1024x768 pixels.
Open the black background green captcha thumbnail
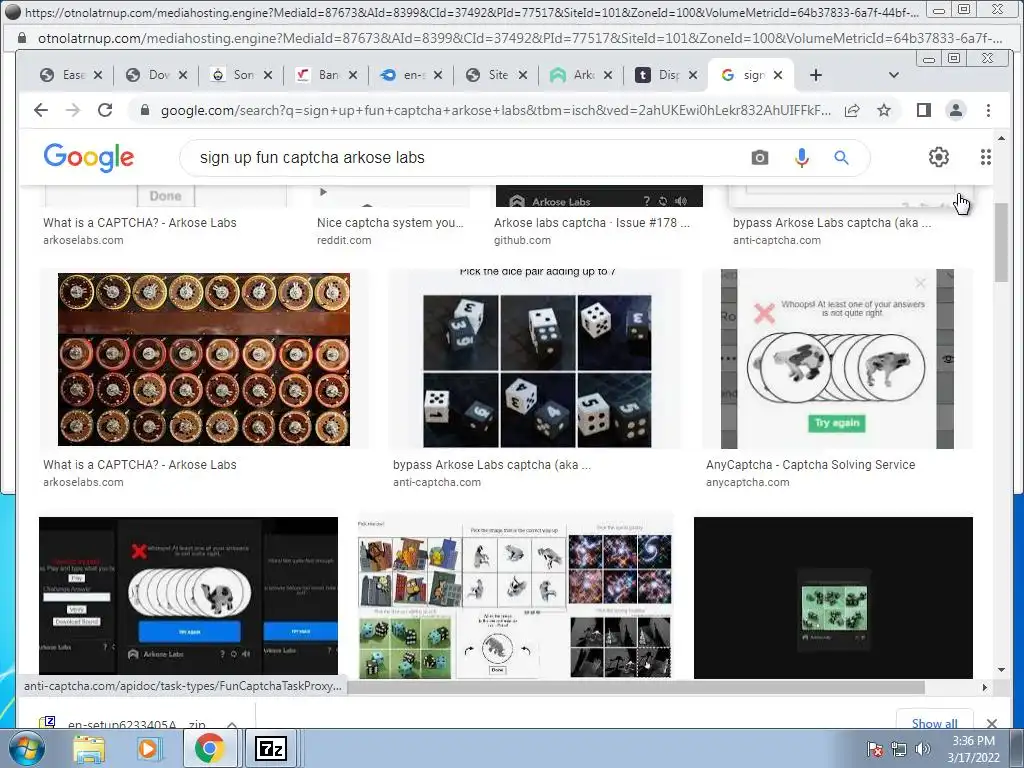tap(833, 598)
